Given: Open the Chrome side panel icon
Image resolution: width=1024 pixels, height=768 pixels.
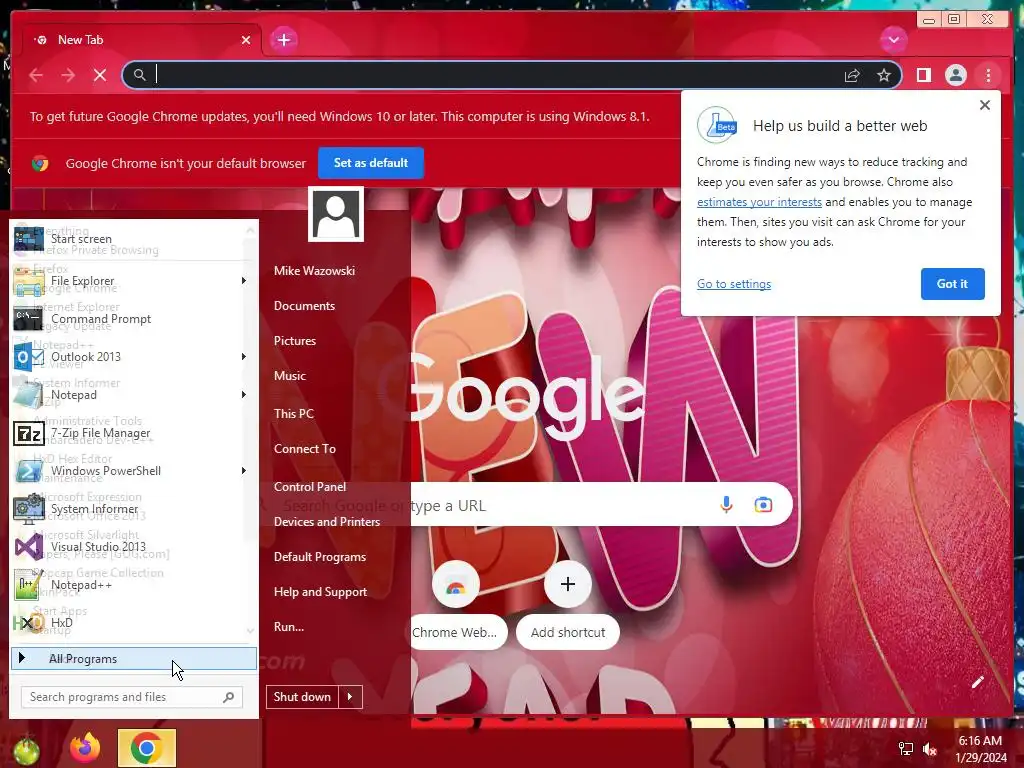Looking at the screenshot, I should 923,75.
